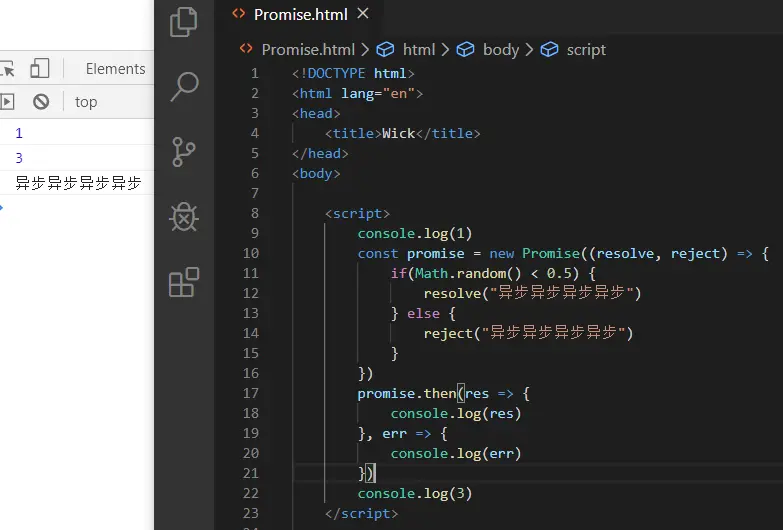Click console output line 3
The width and height of the screenshot is (783, 530).
[x=19, y=158]
